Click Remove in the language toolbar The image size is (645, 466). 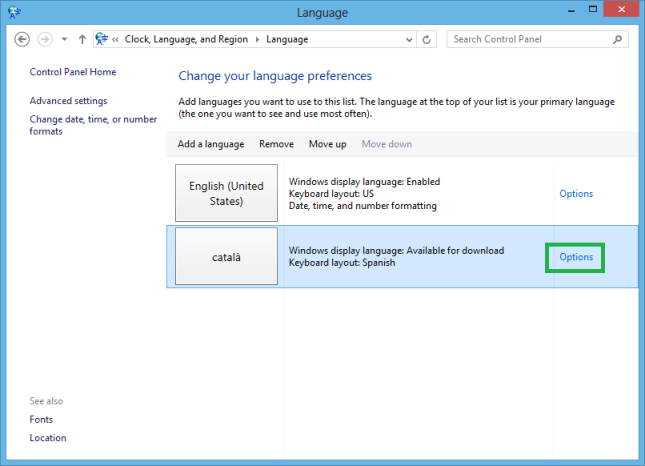click(x=276, y=144)
